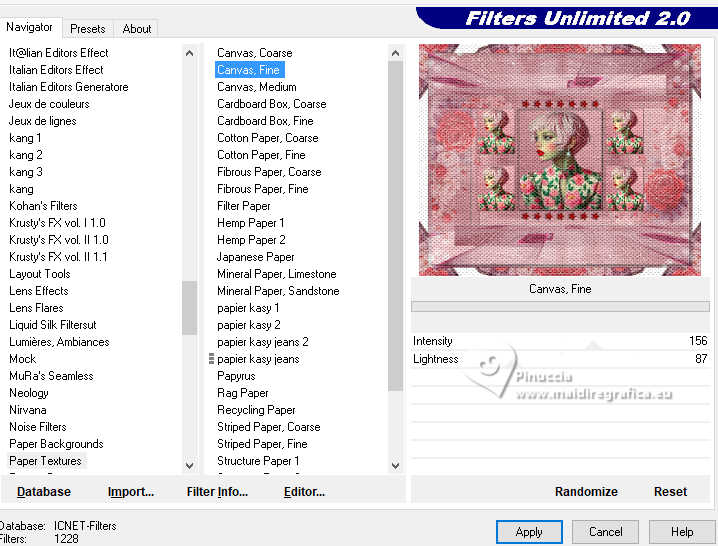Viewport: 718px width, 546px height.
Task: Select the Mock category
Action: click(23, 359)
